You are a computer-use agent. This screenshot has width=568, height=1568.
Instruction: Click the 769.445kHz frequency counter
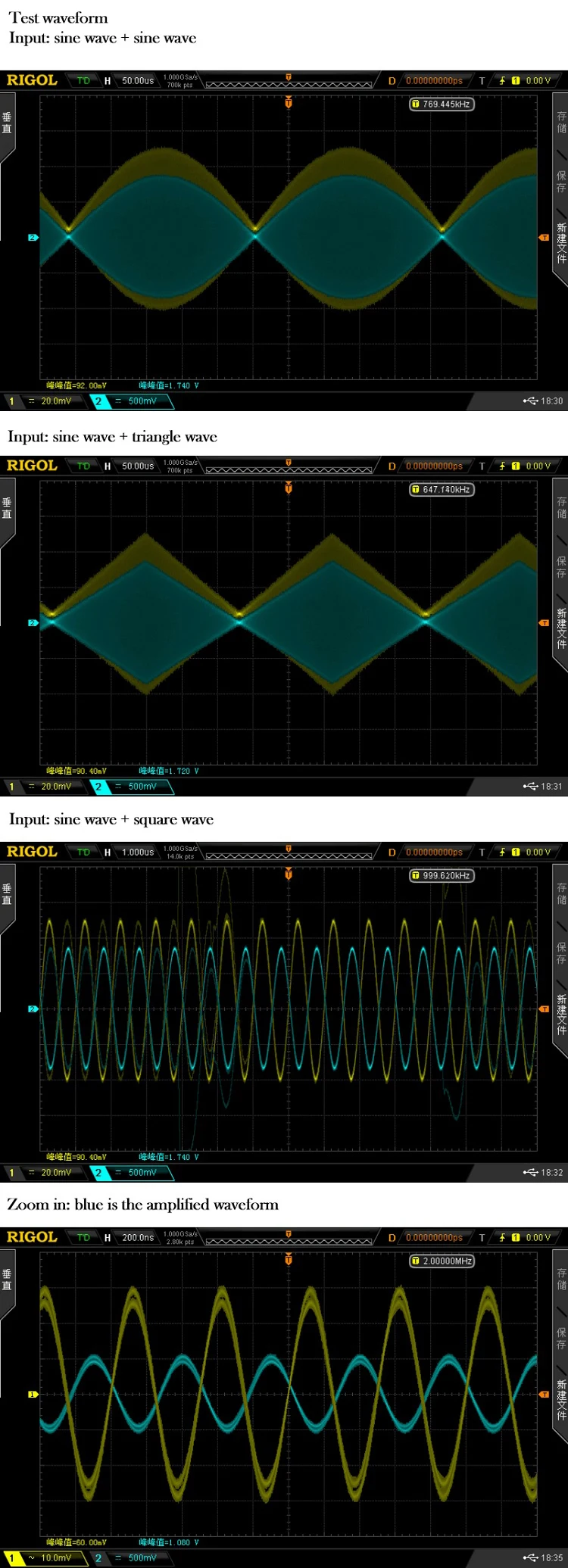point(442,104)
